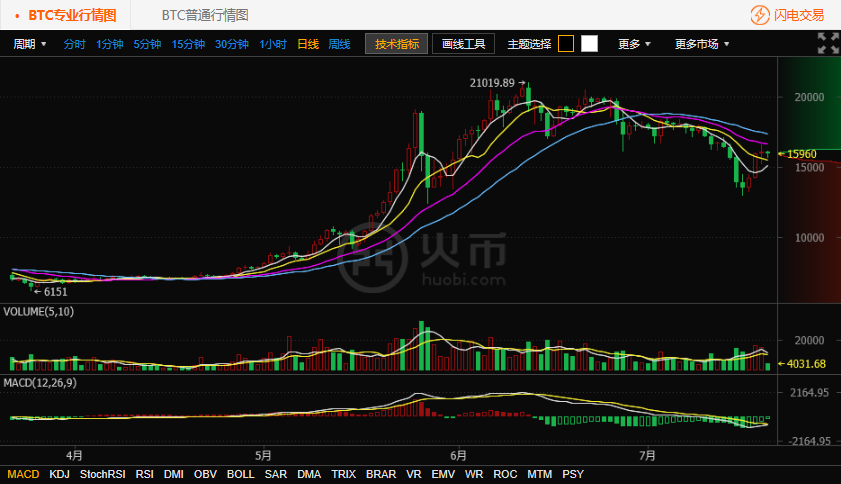The image size is (841, 484).
Task: Select OBV indicator
Action: point(205,474)
